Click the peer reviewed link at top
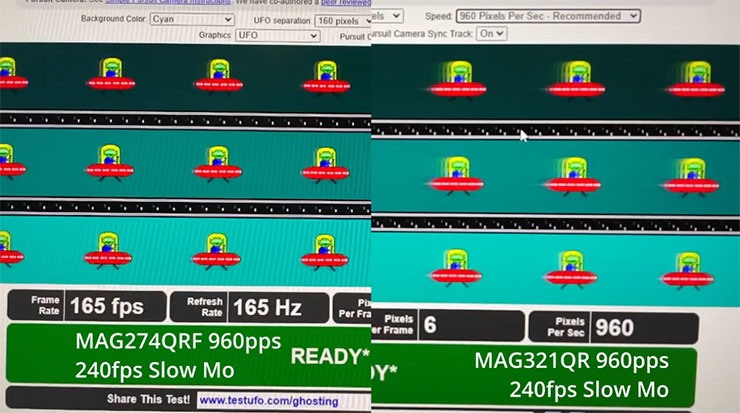740x413 pixels. click(x=346, y=2)
